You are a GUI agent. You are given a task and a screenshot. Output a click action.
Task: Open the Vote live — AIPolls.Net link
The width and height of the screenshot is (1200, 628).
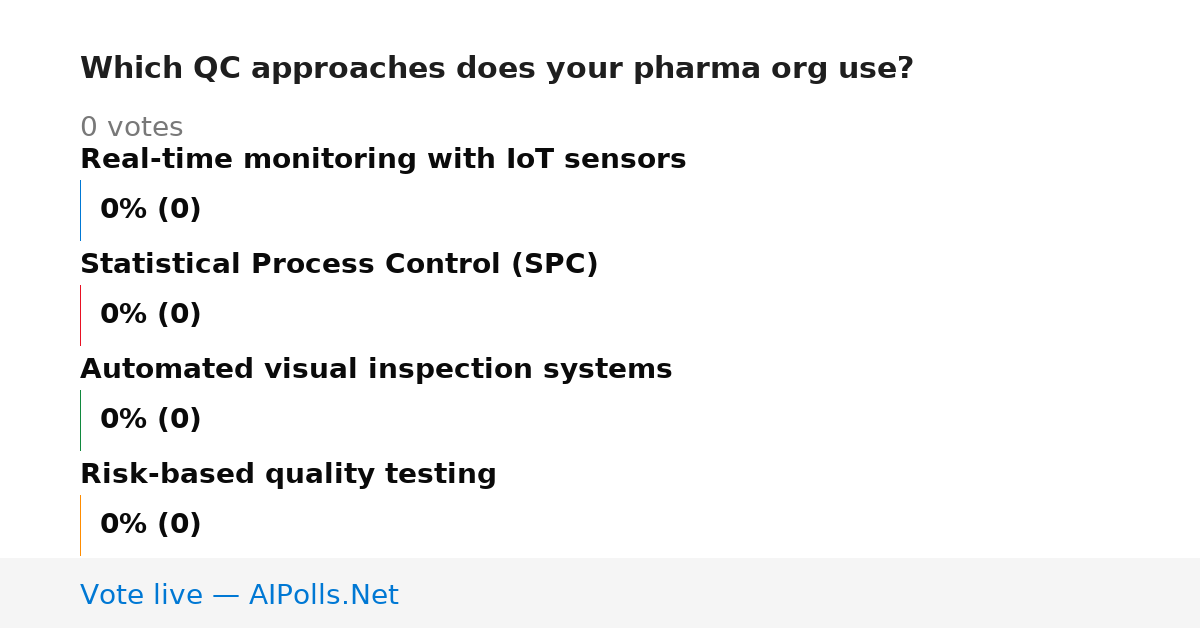click(x=239, y=596)
